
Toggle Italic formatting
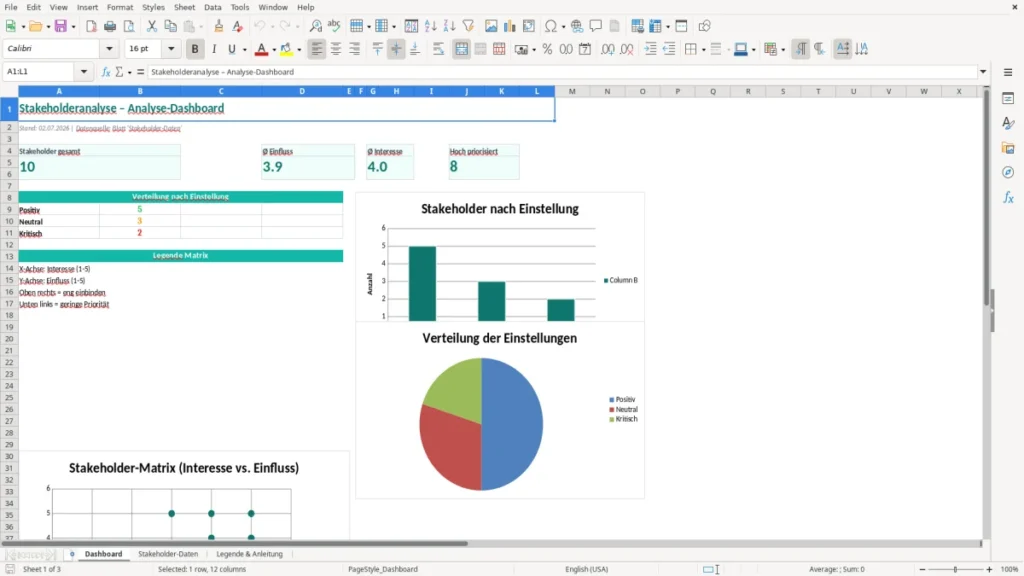click(214, 49)
